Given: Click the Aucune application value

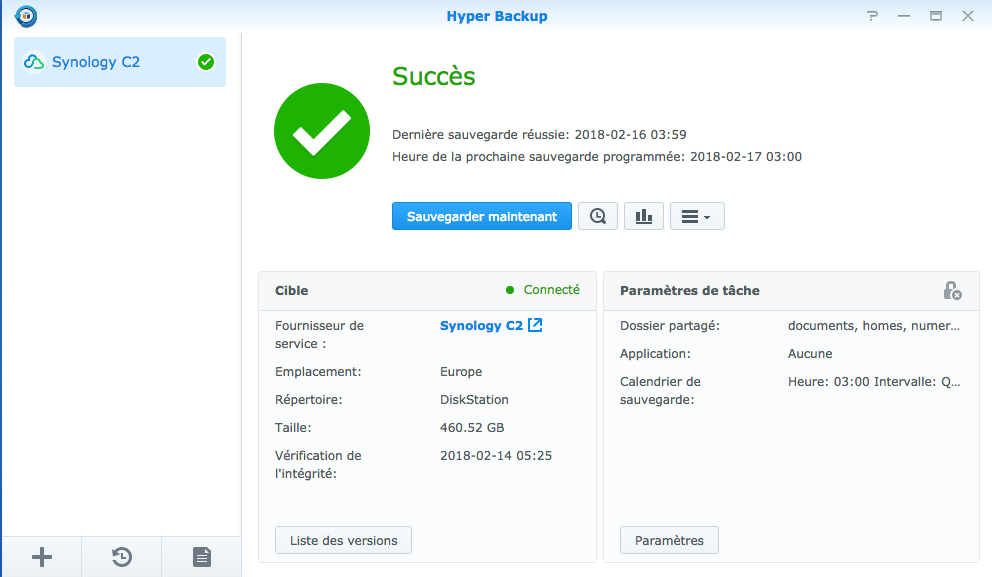Looking at the screenshot, I should [810, 354].
